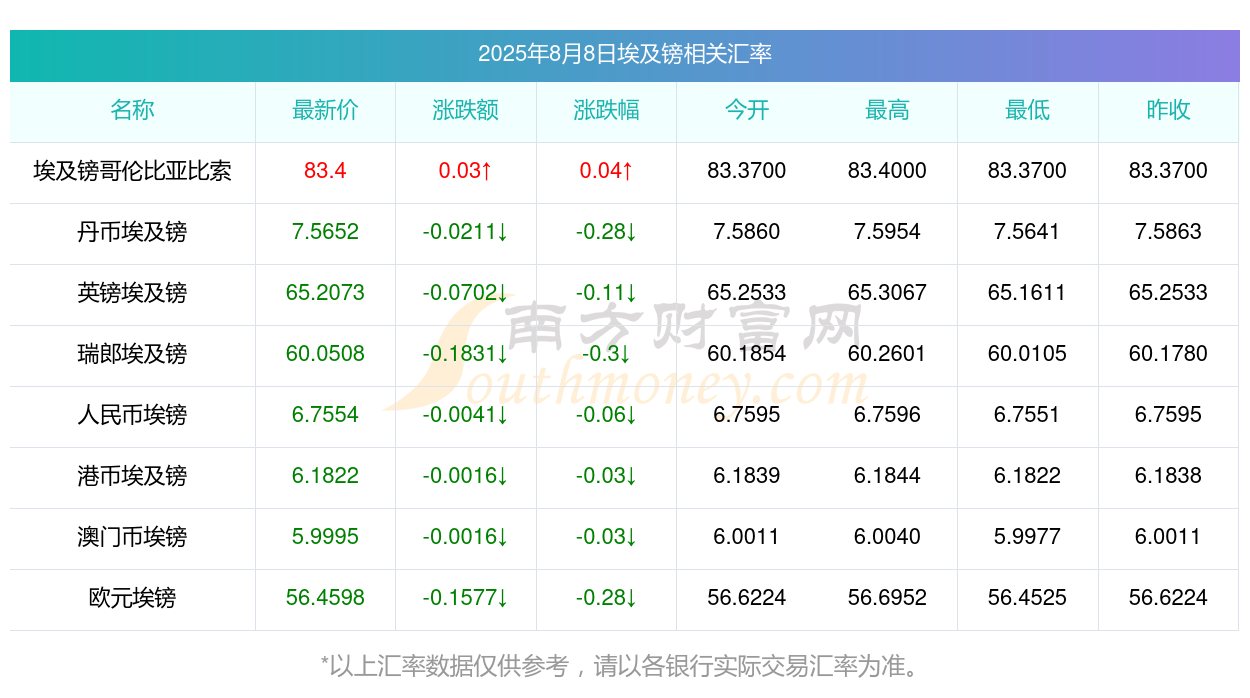Click the latest price 7.5652

pyautogui.click(x=325, y=232)
